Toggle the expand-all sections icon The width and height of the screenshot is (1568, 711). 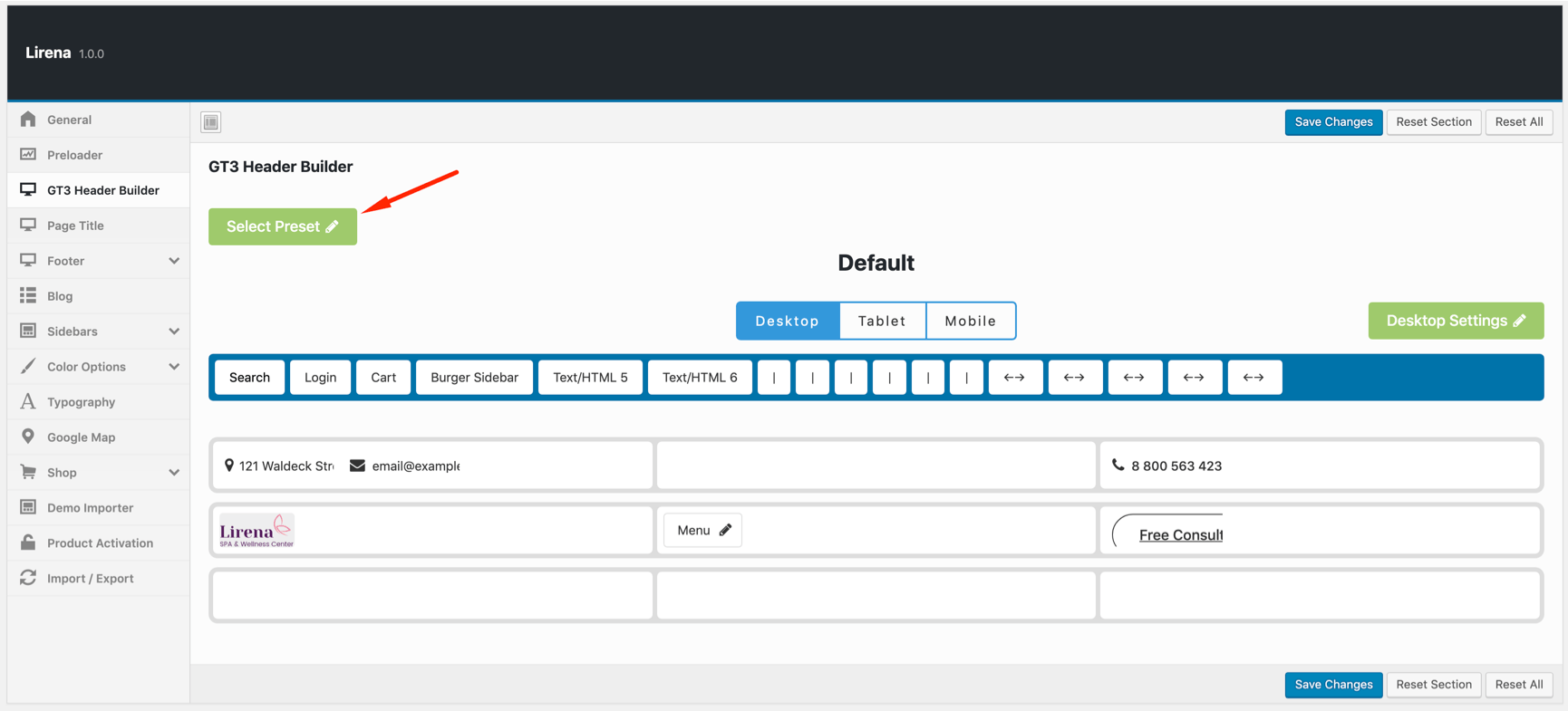pyautogui.click(x=211, y=122)
